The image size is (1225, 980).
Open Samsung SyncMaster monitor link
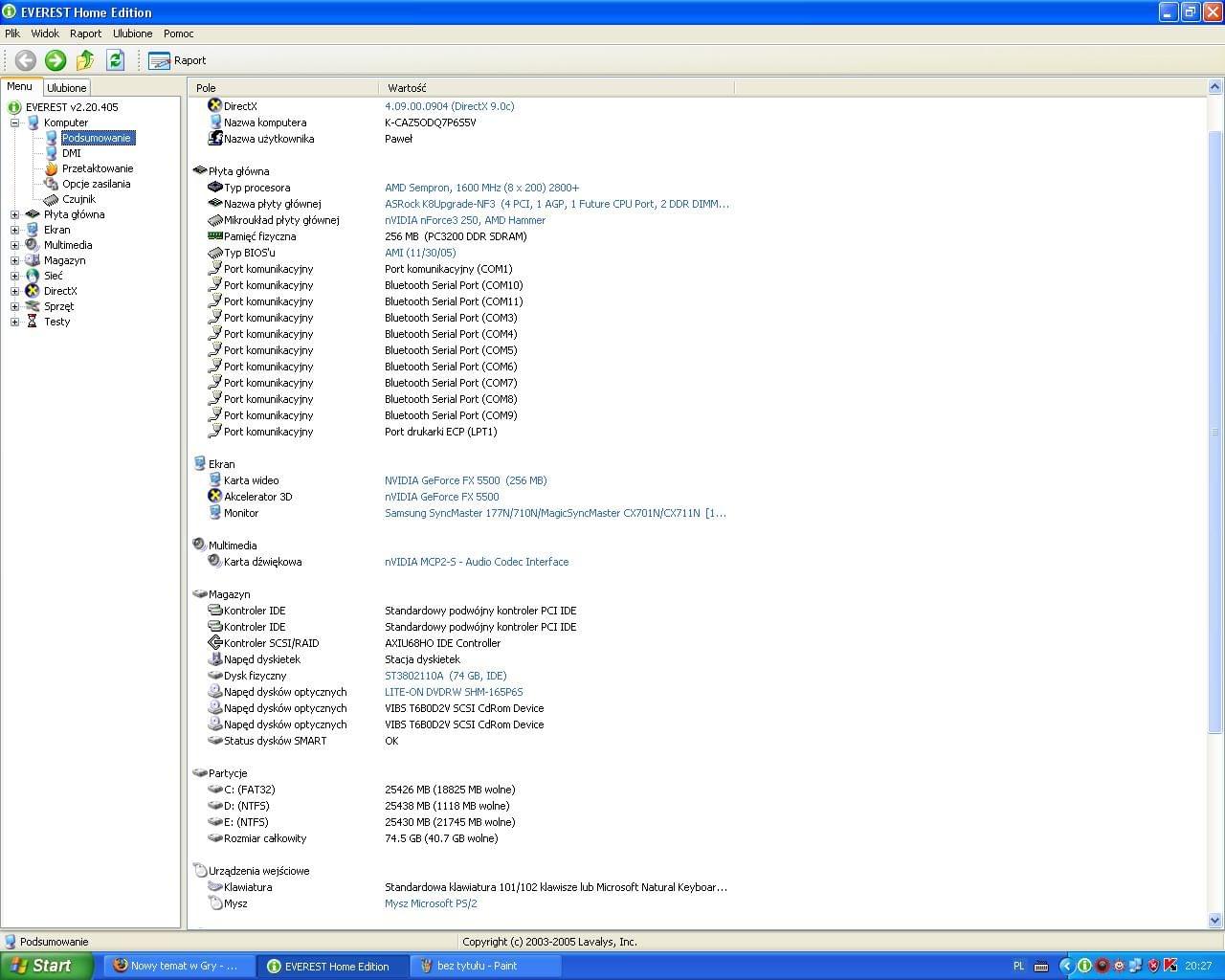pos(555,513)
